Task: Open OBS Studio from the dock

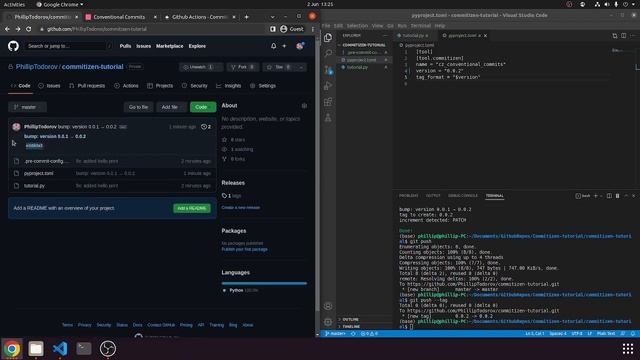Action: (x=108, y=349)
